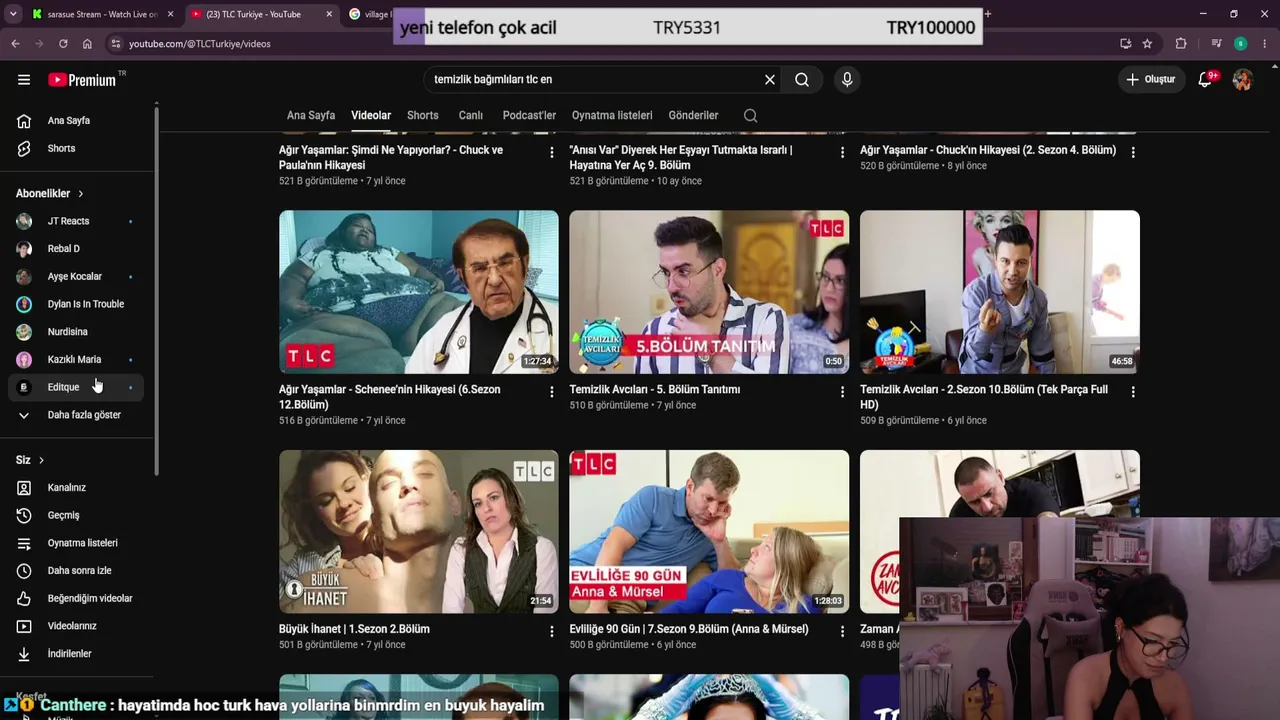Open options for Evliliğe 90 Gün video
Image resolution: width=1280 pixels, height=720 pixels.
coord(842,632)
